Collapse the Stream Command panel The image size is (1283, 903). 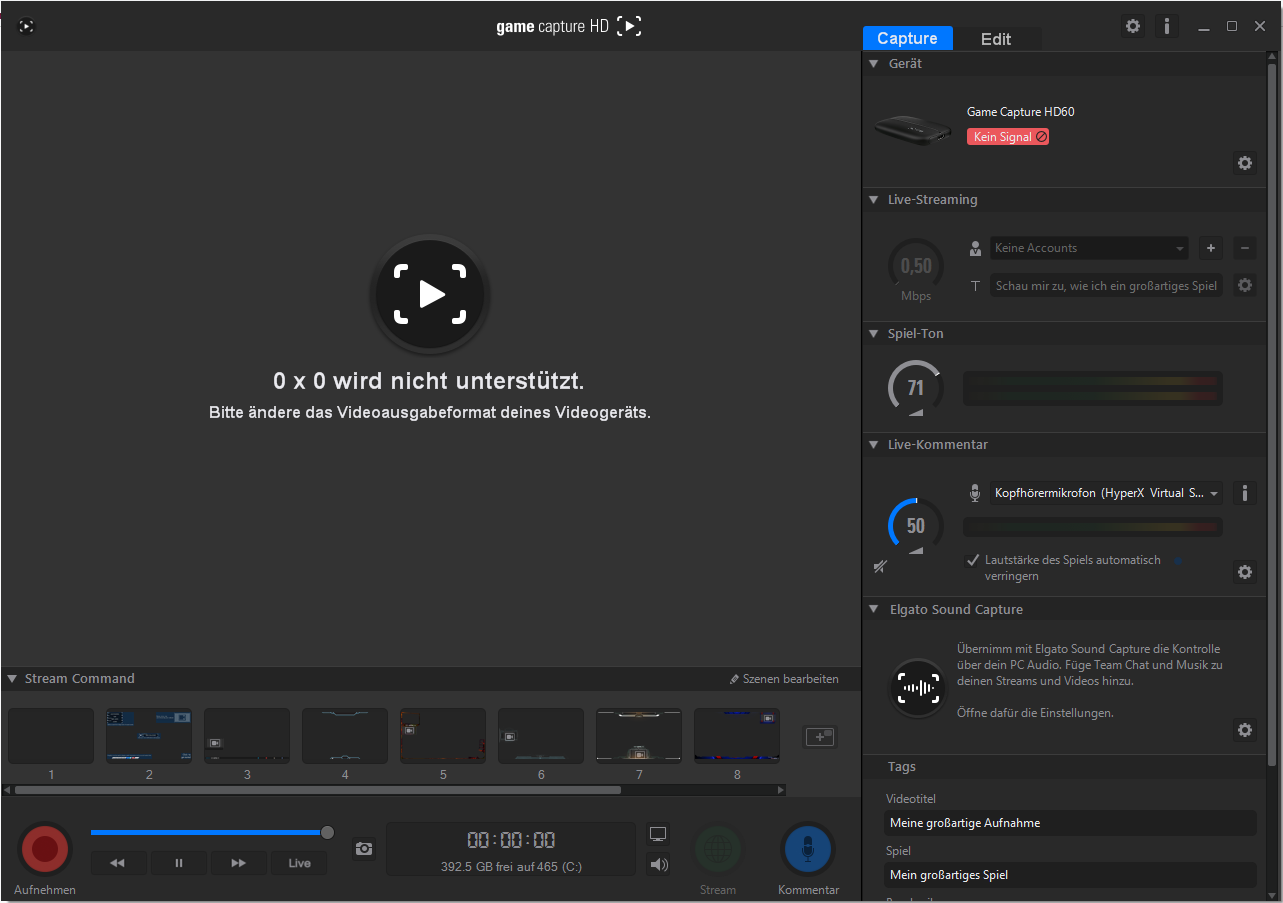[x=12, y=678]
